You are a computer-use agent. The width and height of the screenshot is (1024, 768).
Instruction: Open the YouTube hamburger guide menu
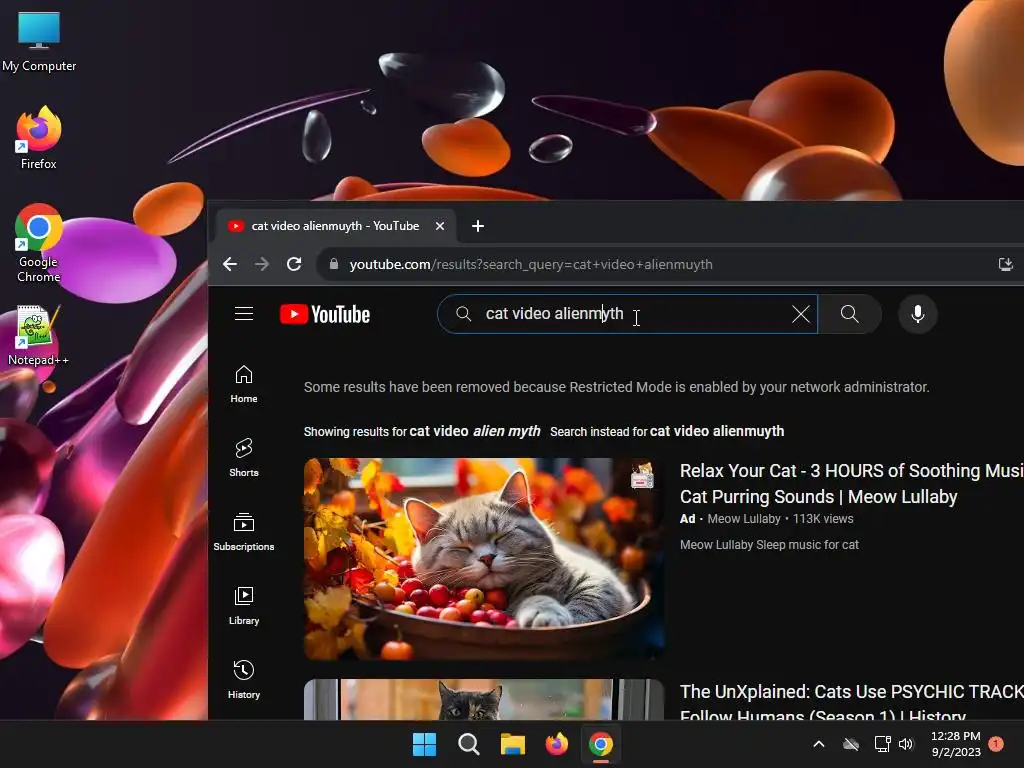click(x=244, y=314)
